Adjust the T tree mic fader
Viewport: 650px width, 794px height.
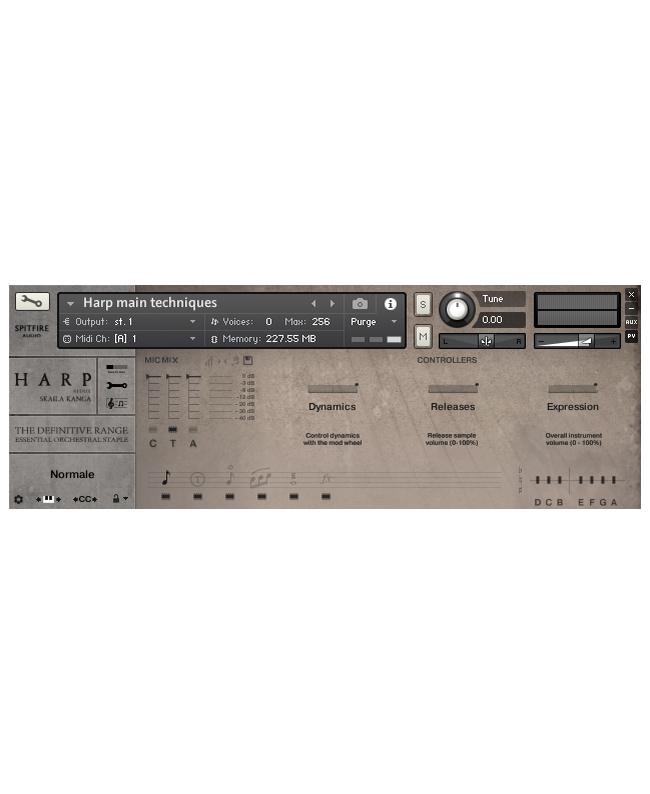point(173,396)
